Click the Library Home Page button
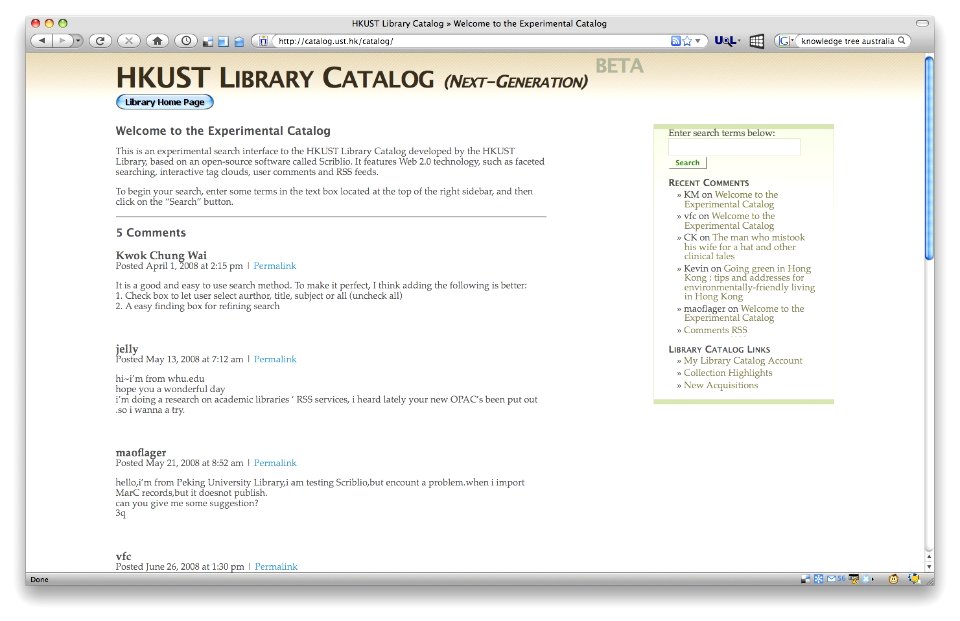960x621 pixels. pos(165,102)
